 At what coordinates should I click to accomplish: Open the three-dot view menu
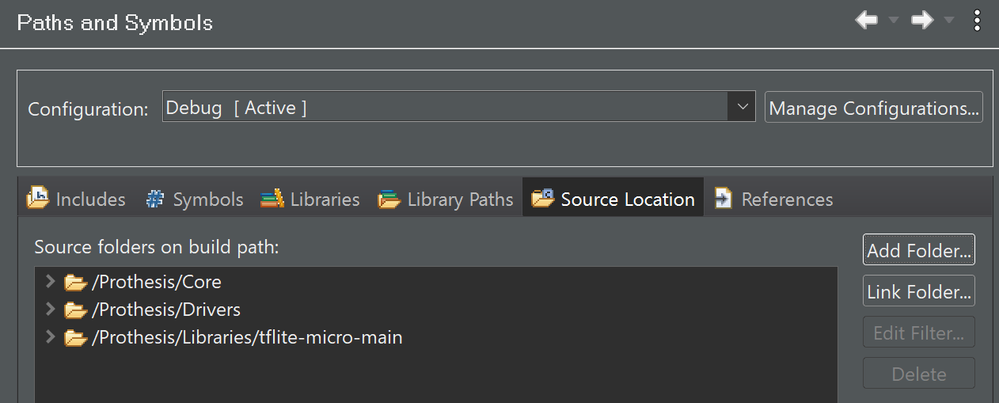(977, 21)
